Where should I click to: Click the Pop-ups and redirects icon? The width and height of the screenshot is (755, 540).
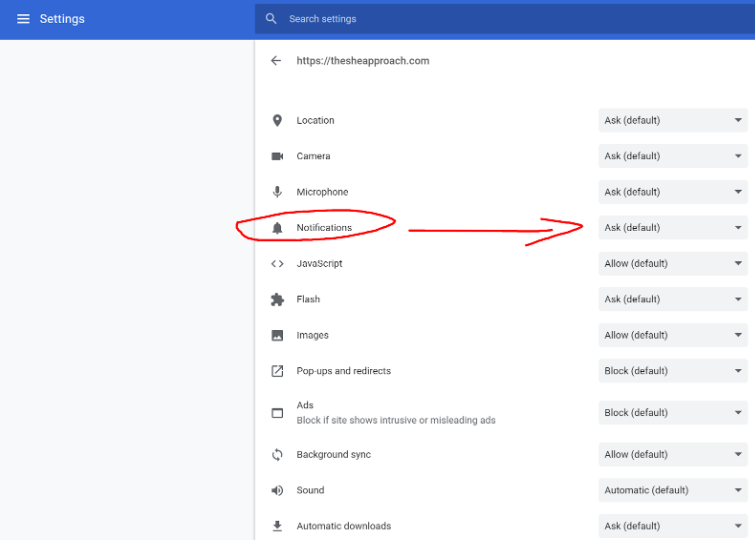(x=277, y=371)
